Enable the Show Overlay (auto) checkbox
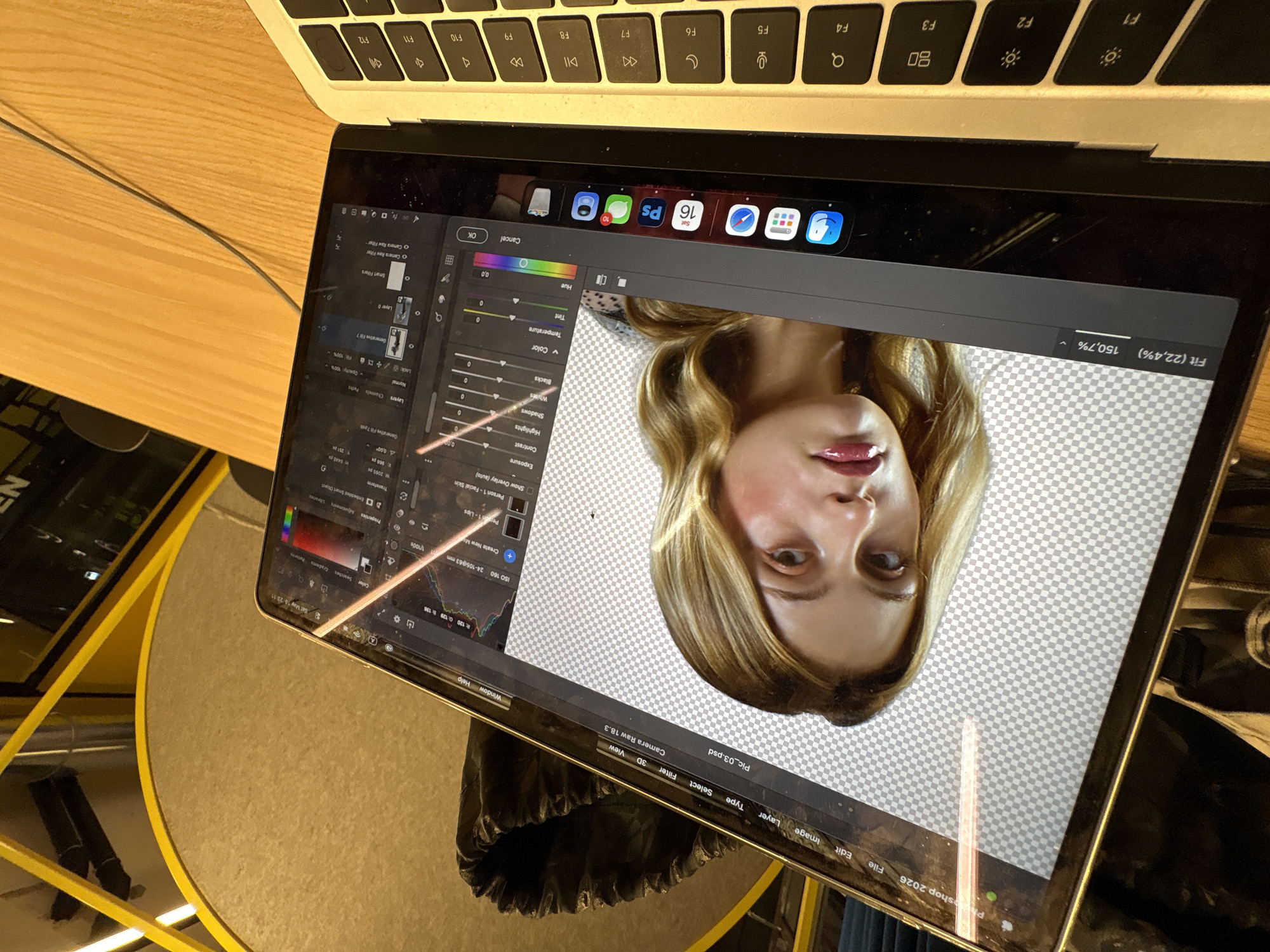This screenshot has height=952, width=1270. click(530, 489)
